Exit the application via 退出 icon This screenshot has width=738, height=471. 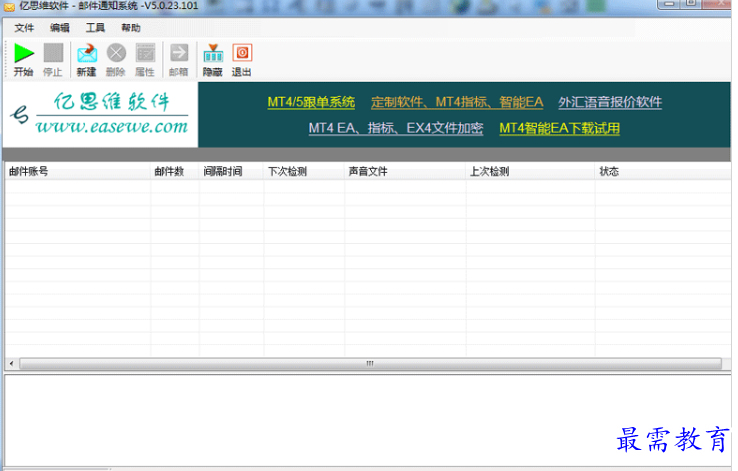click(242, 53)
